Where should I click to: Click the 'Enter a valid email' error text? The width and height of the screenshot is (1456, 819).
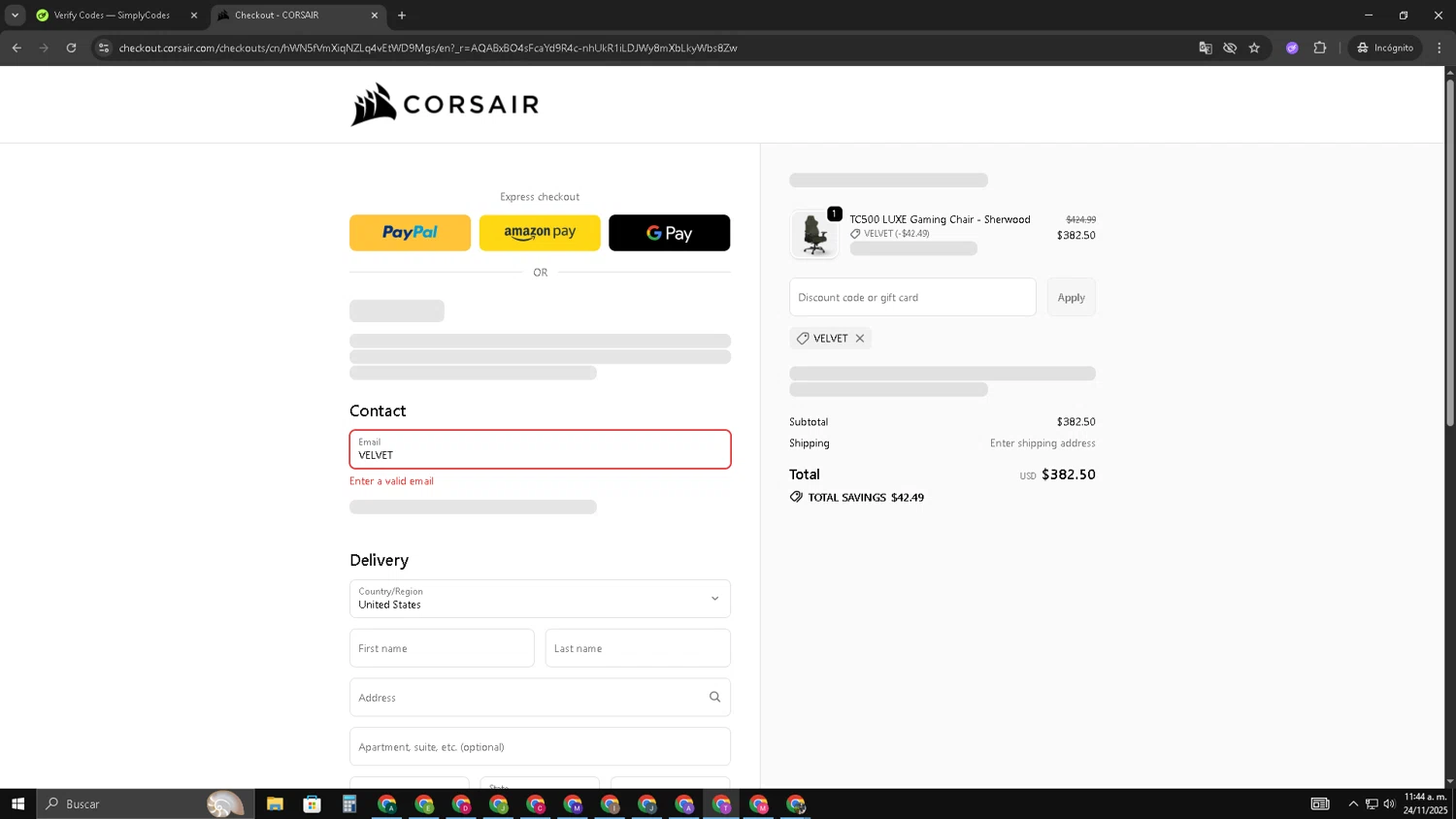[391, 481]
